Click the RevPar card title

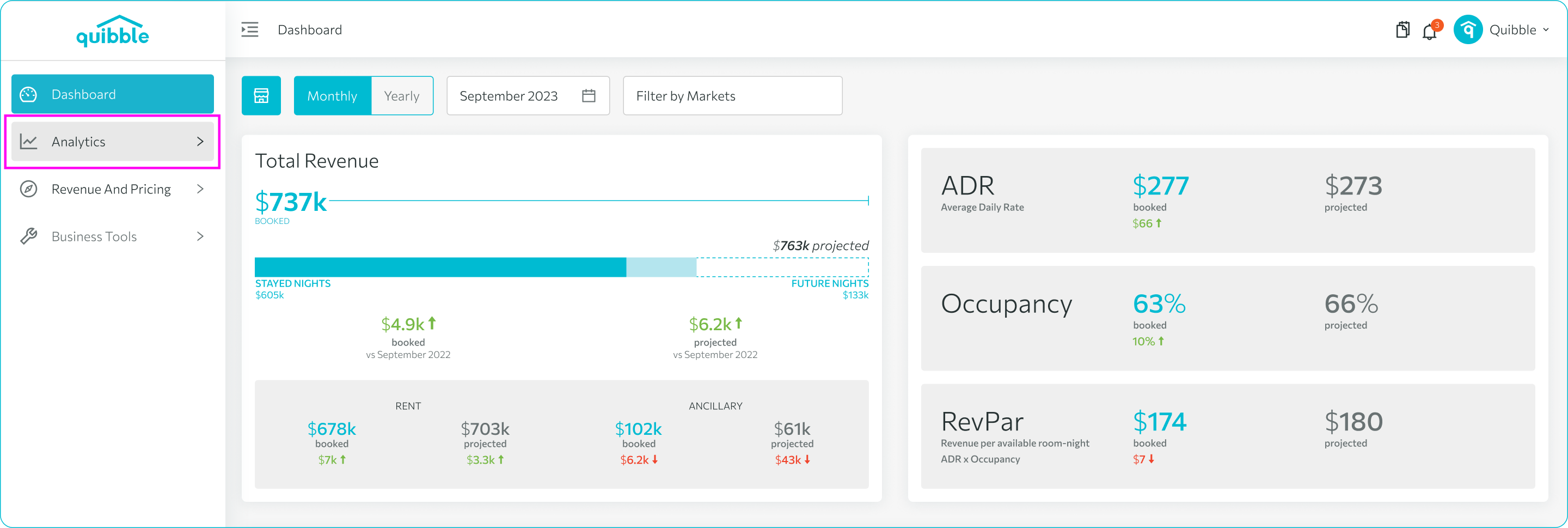click(982, 421)
